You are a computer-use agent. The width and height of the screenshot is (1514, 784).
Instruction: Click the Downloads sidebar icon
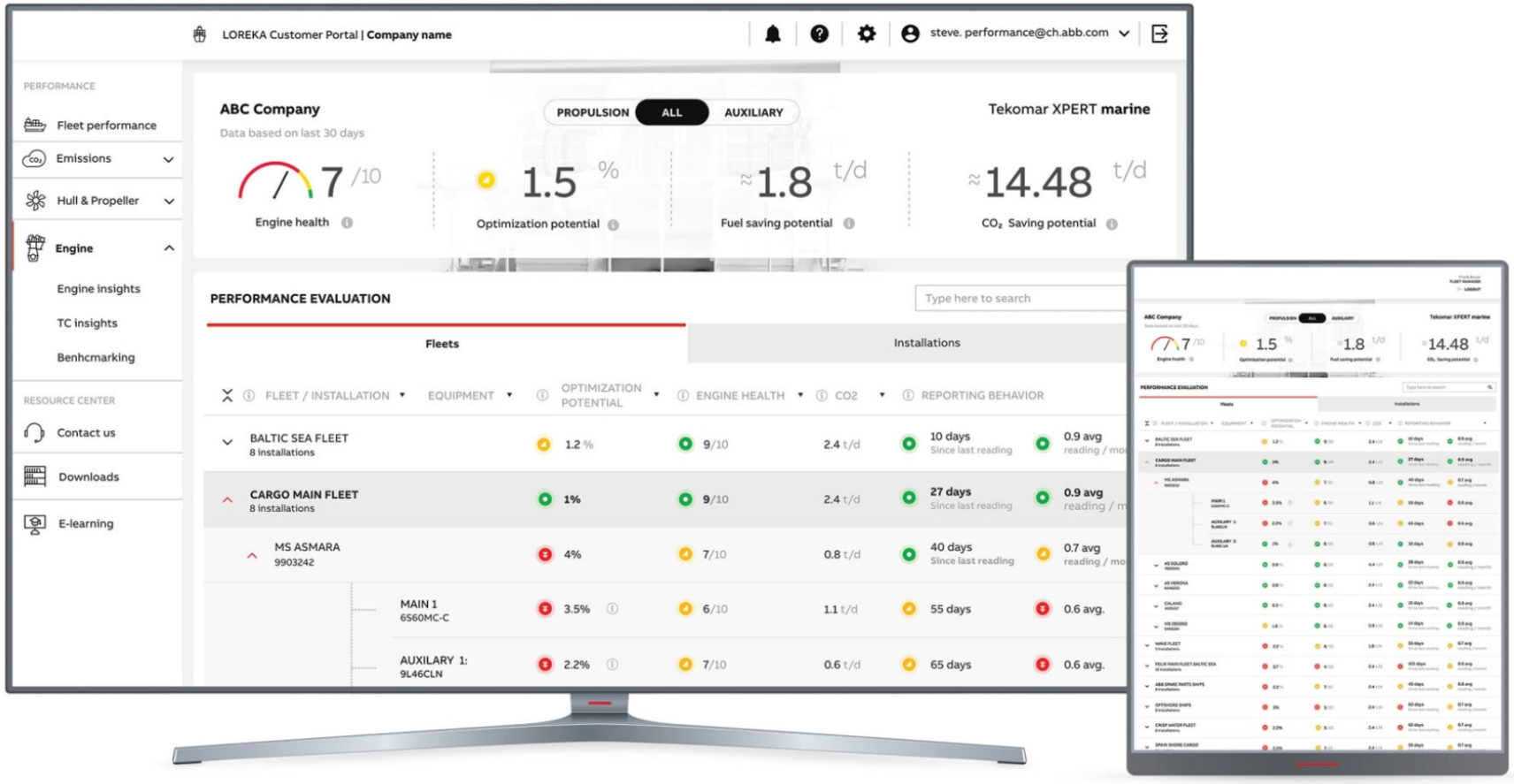click(34, 476)
